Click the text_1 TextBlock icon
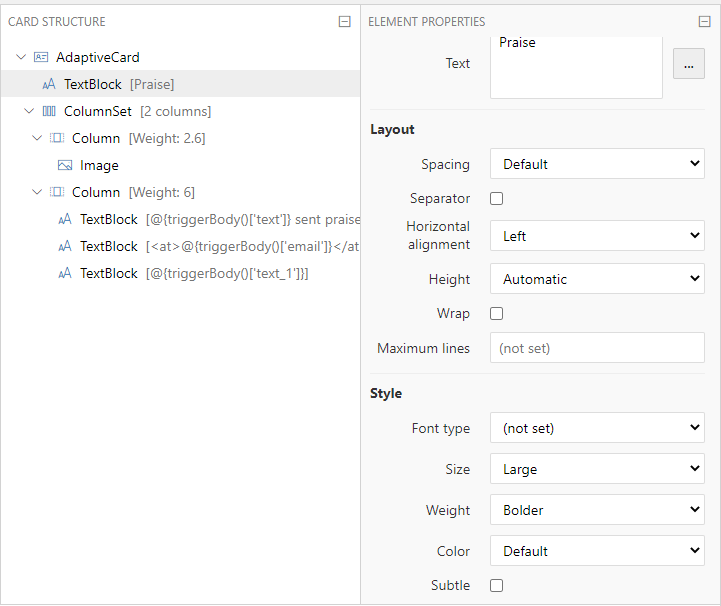721x606 pixels. pyautogui.click(x=65, y=274)
